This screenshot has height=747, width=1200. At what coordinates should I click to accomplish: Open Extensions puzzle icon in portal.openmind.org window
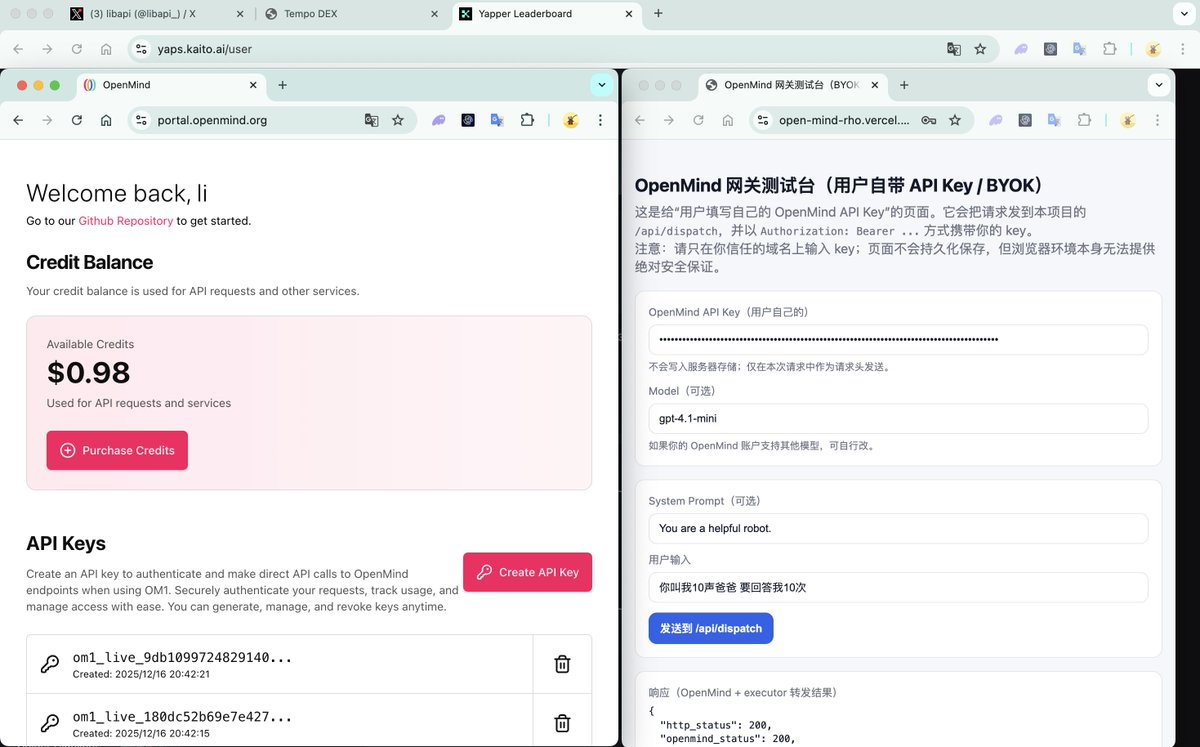[527, 120]
